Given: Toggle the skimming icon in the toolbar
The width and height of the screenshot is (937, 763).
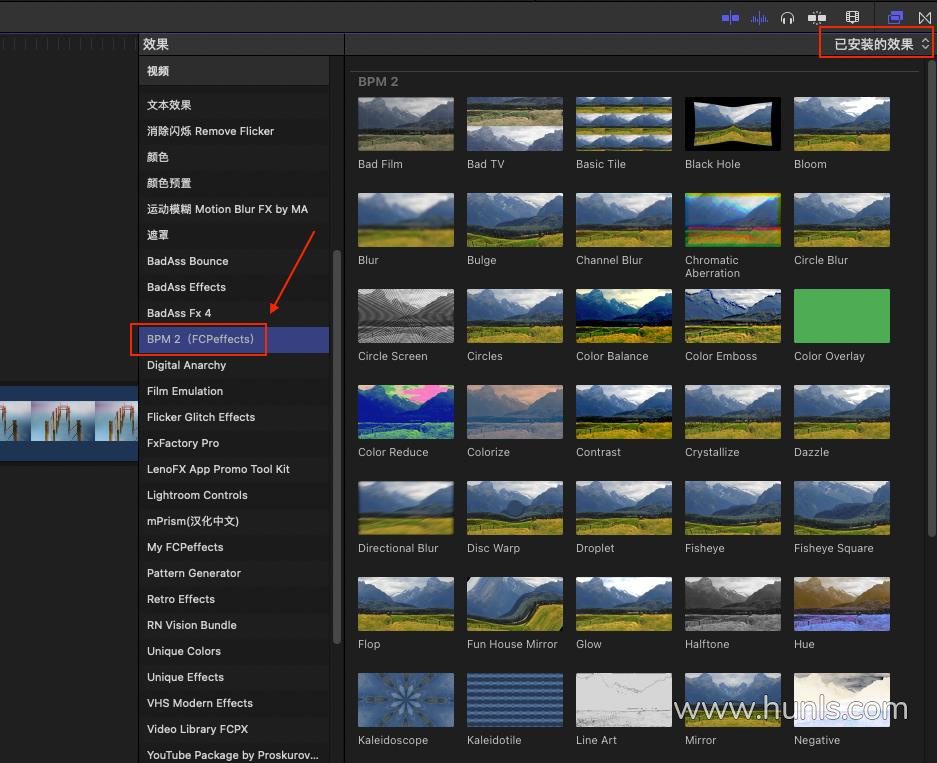Looking at the screenshot, I should [x=730, y=17].
